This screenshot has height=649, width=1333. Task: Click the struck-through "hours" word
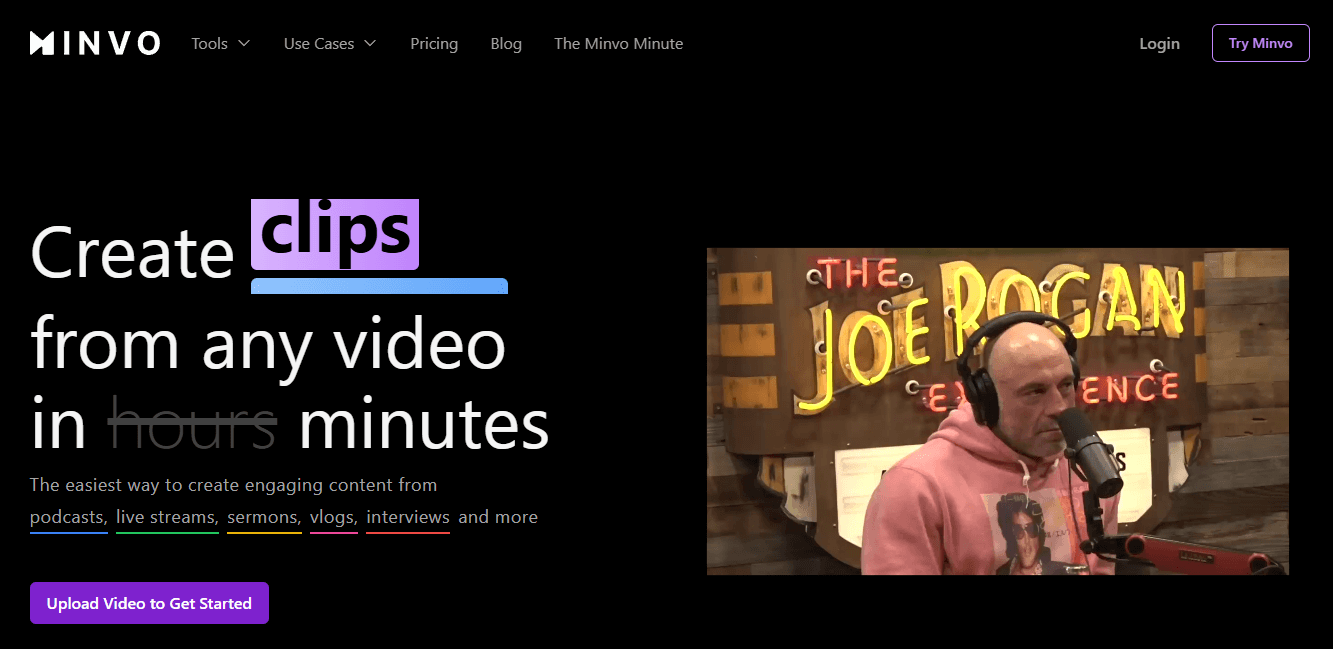point(192,425)
